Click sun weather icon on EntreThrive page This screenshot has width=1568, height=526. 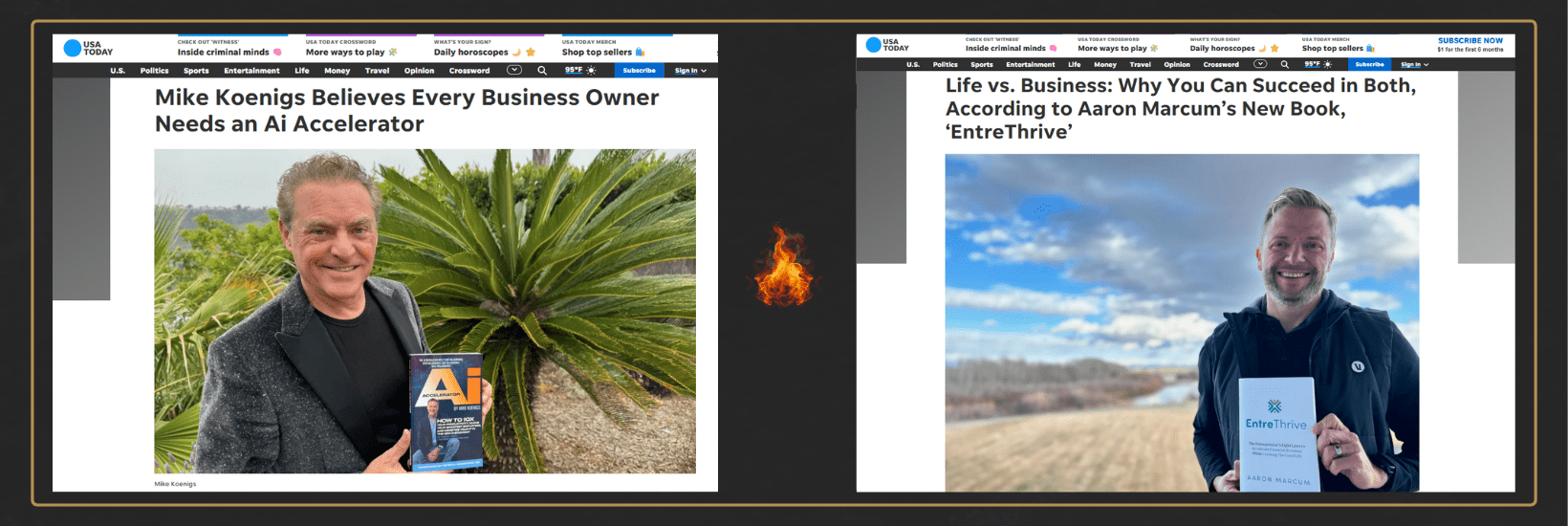click(x=1327, y=64)
